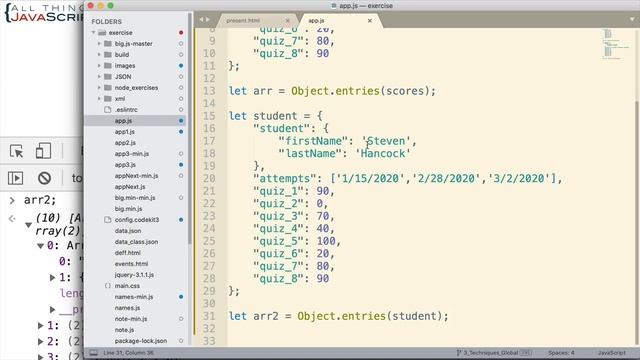Open names.js in the sidebar
Viewport: 640px width, 360px height.
pyautogui.click(x=127, y=308)
